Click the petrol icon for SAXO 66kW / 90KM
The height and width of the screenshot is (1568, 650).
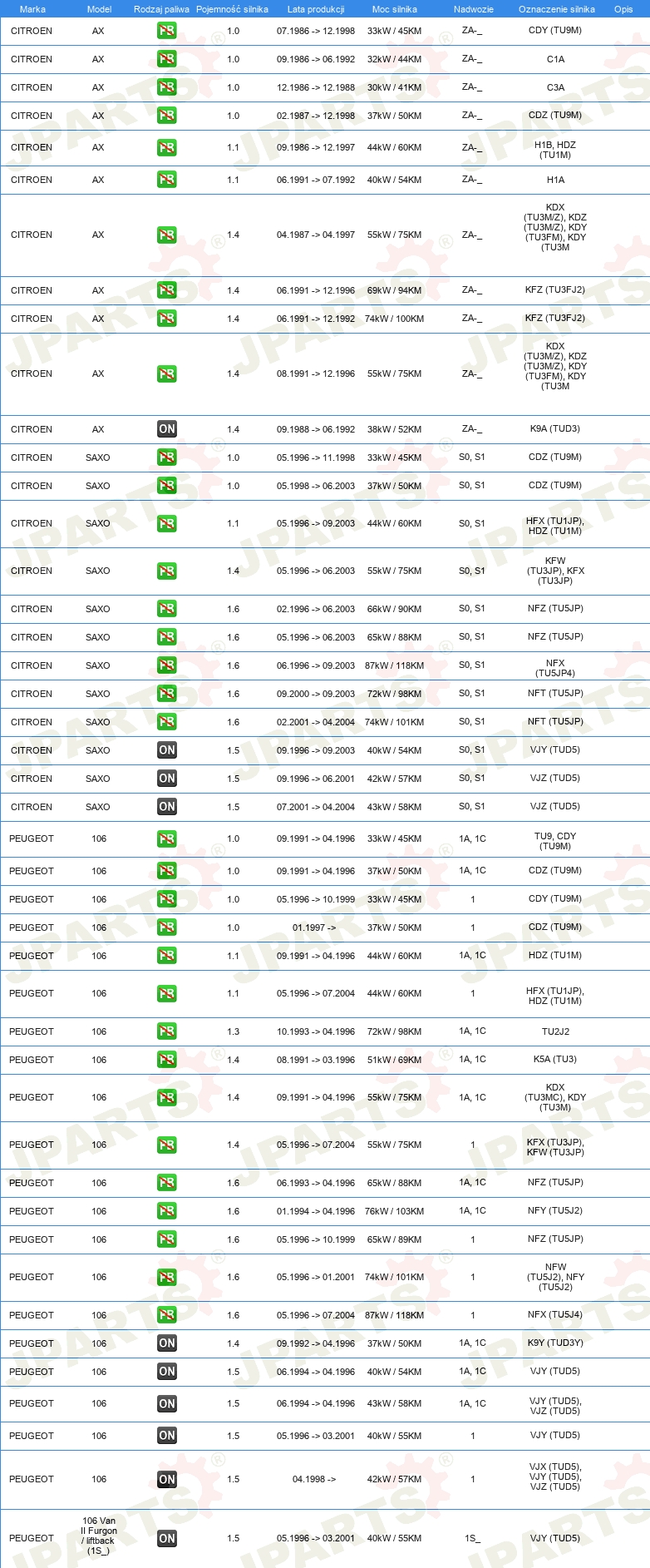[x=167, y=609]
